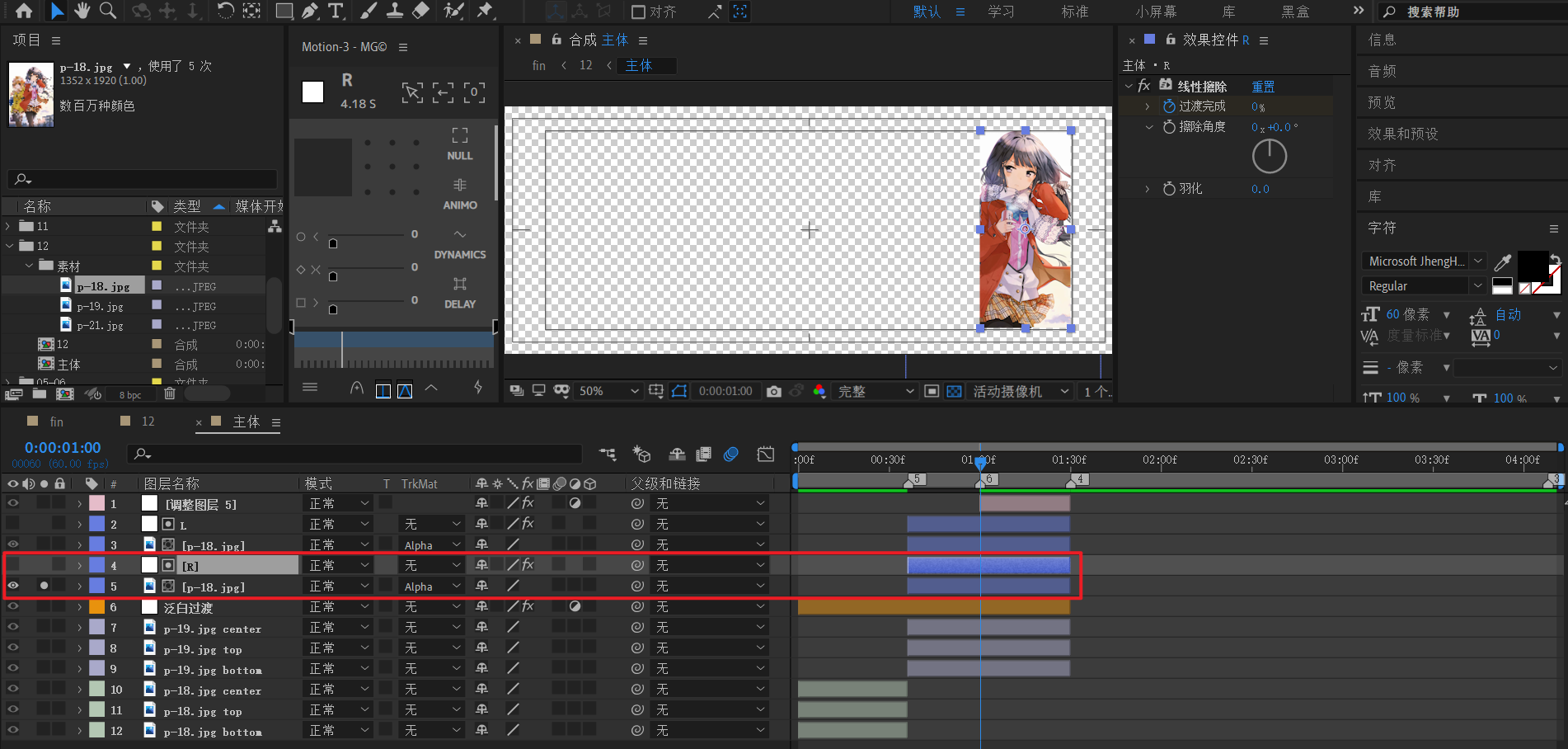This screenshot has width=1568, height=749.
Task: Click the NULL button in Motion-3 panel
Action: (460, 144)
